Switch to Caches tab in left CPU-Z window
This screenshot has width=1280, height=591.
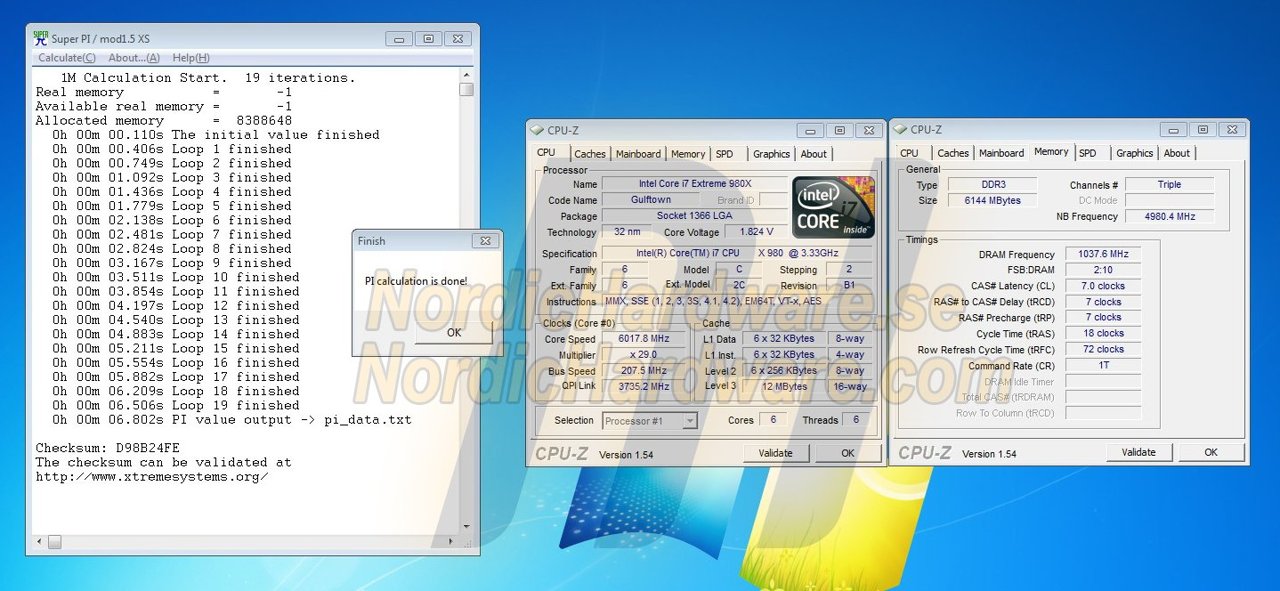(589, 154)
